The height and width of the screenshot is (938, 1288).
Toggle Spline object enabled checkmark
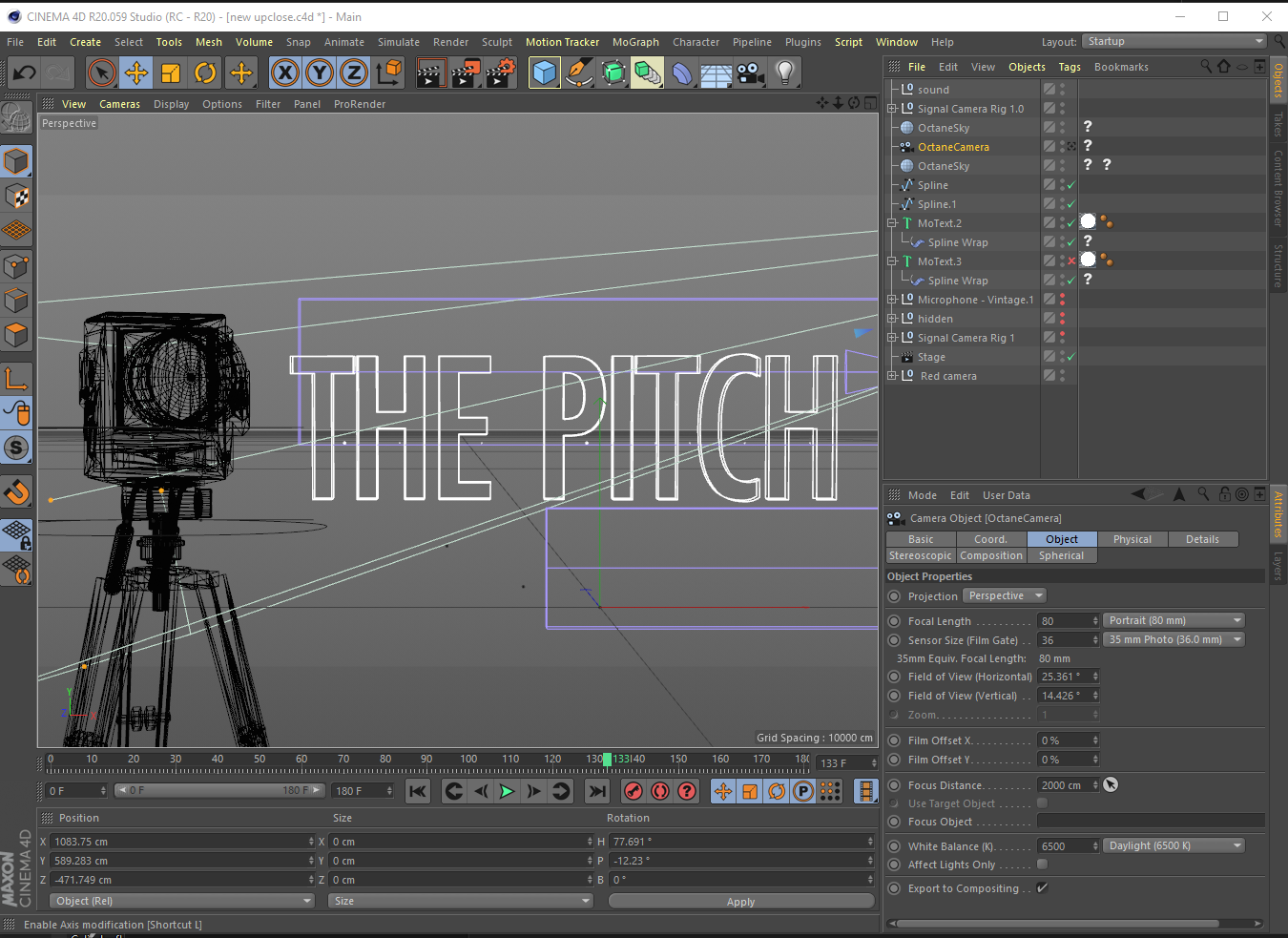[1071, 185]
